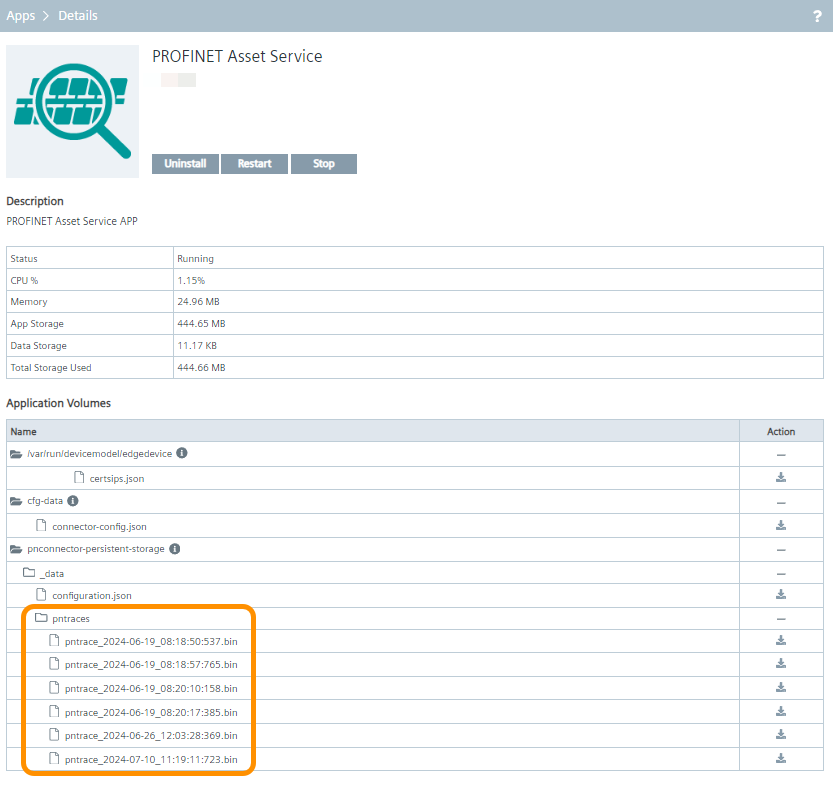Select file name pntrace_2024-06-19_08:18:50:537.bin
Screen dimensions: 833x788
[151, 642]
